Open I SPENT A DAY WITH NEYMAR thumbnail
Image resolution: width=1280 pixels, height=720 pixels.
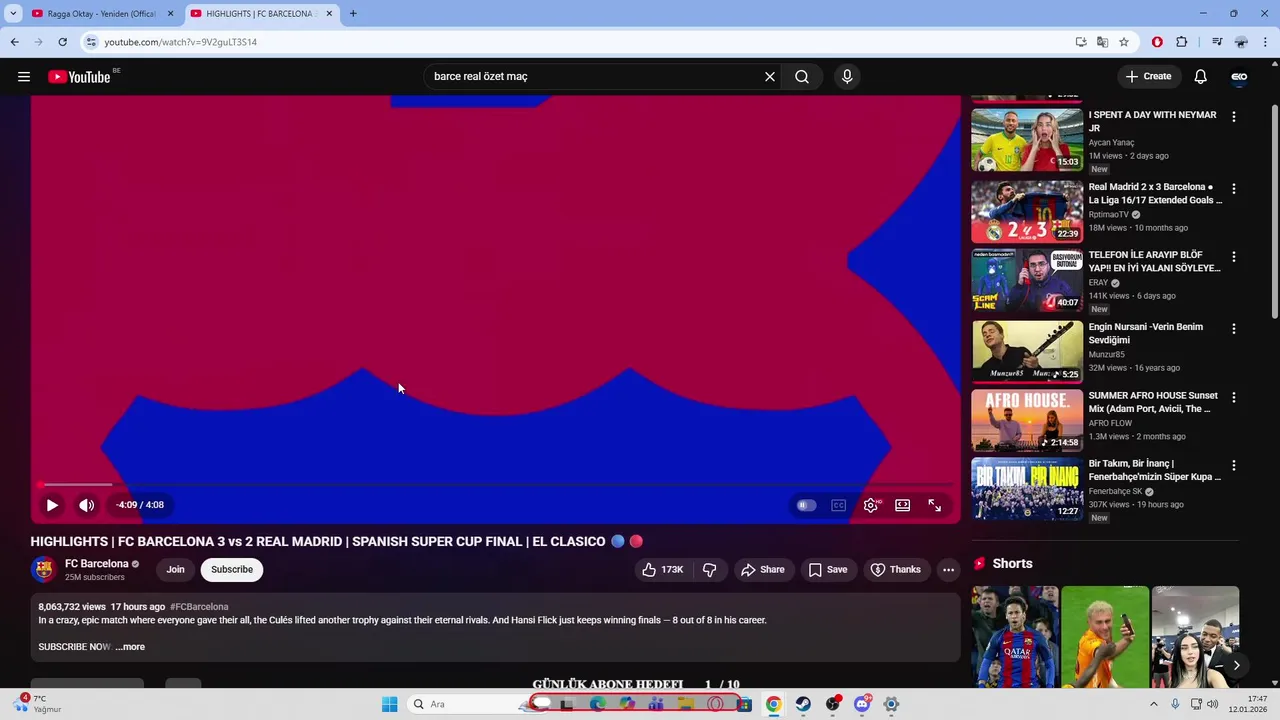(1027, 140)
